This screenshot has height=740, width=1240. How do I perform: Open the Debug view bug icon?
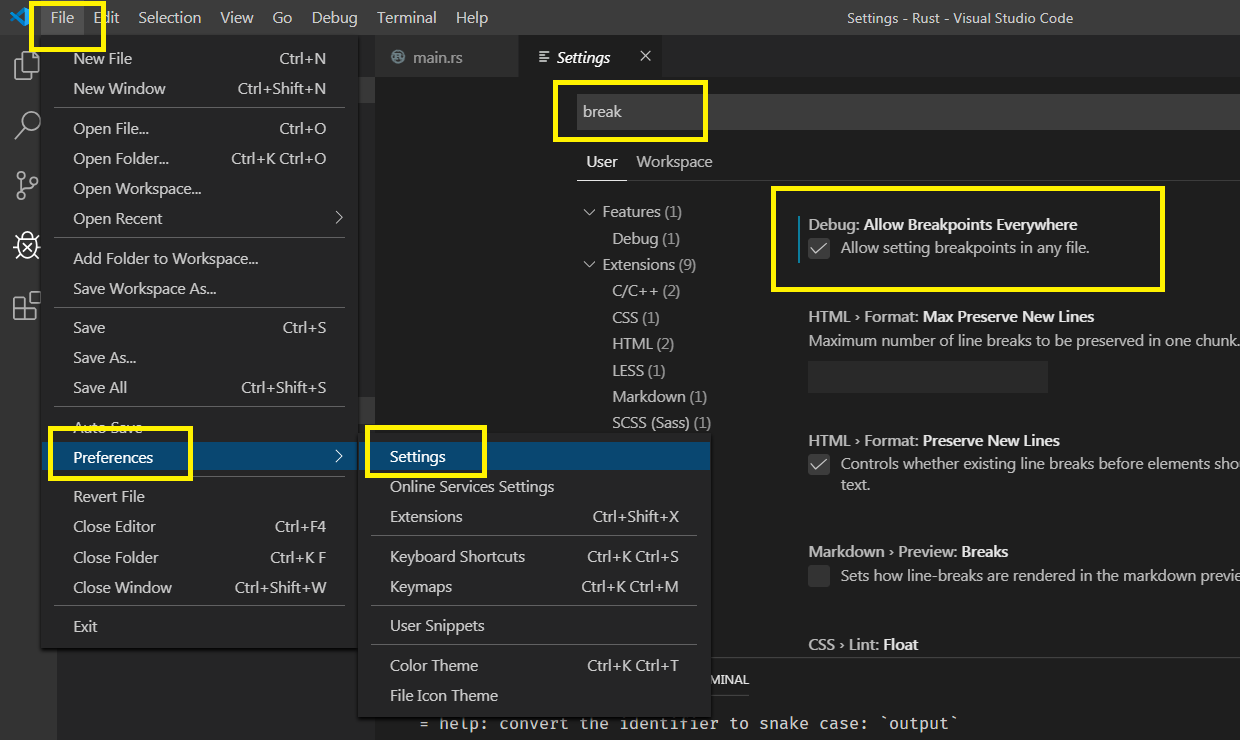point(26,245)
